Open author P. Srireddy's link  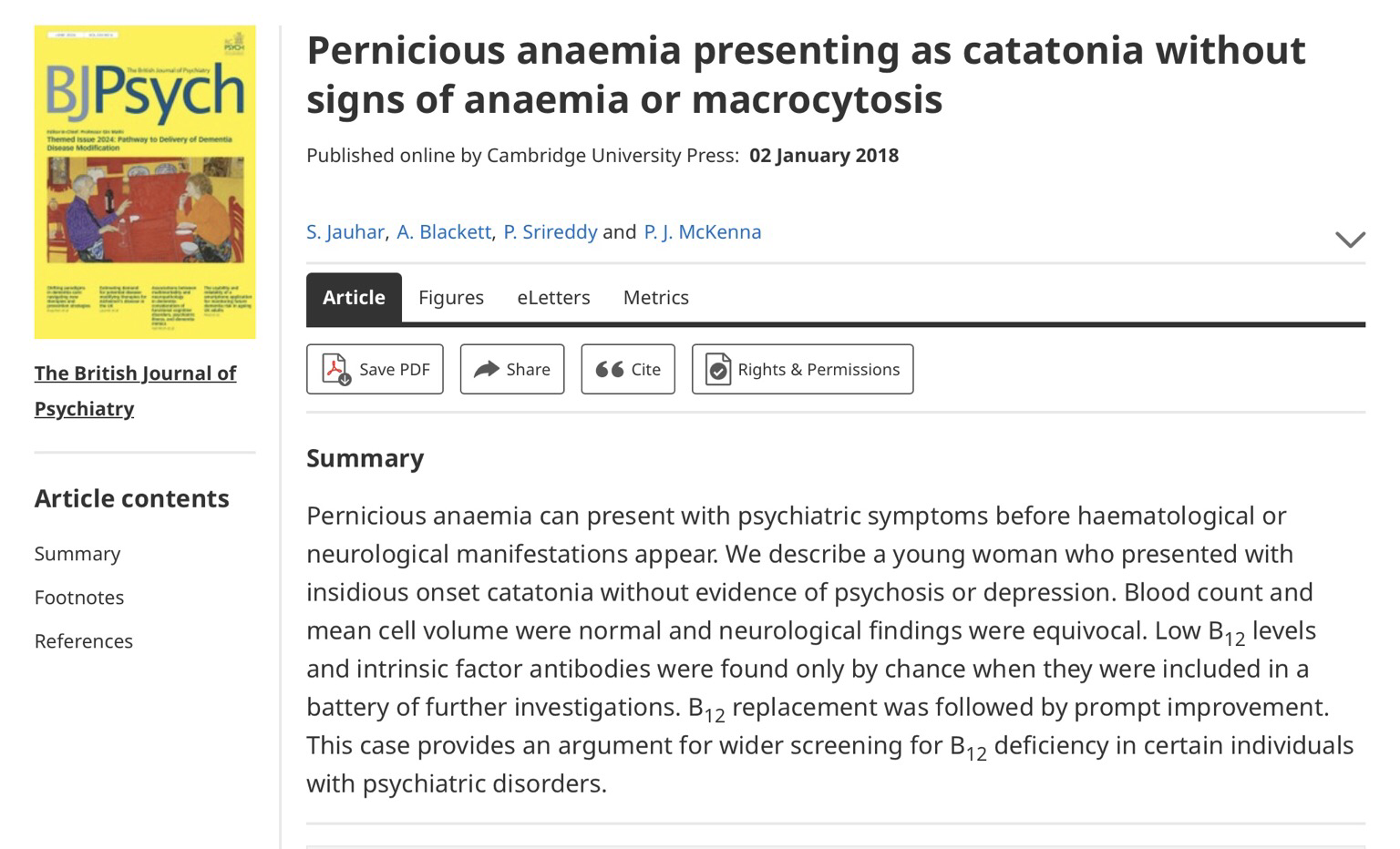(550, 232)
